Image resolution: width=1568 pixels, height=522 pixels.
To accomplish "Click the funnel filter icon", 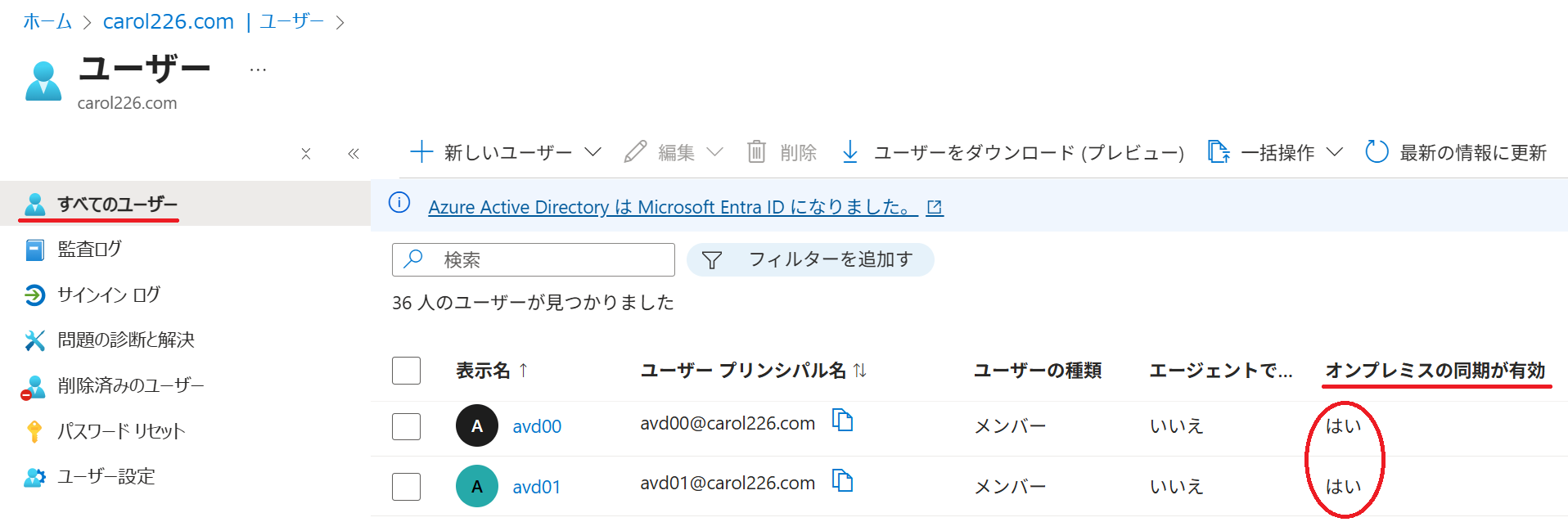I will pyautogui.click(x=712, y=260).
